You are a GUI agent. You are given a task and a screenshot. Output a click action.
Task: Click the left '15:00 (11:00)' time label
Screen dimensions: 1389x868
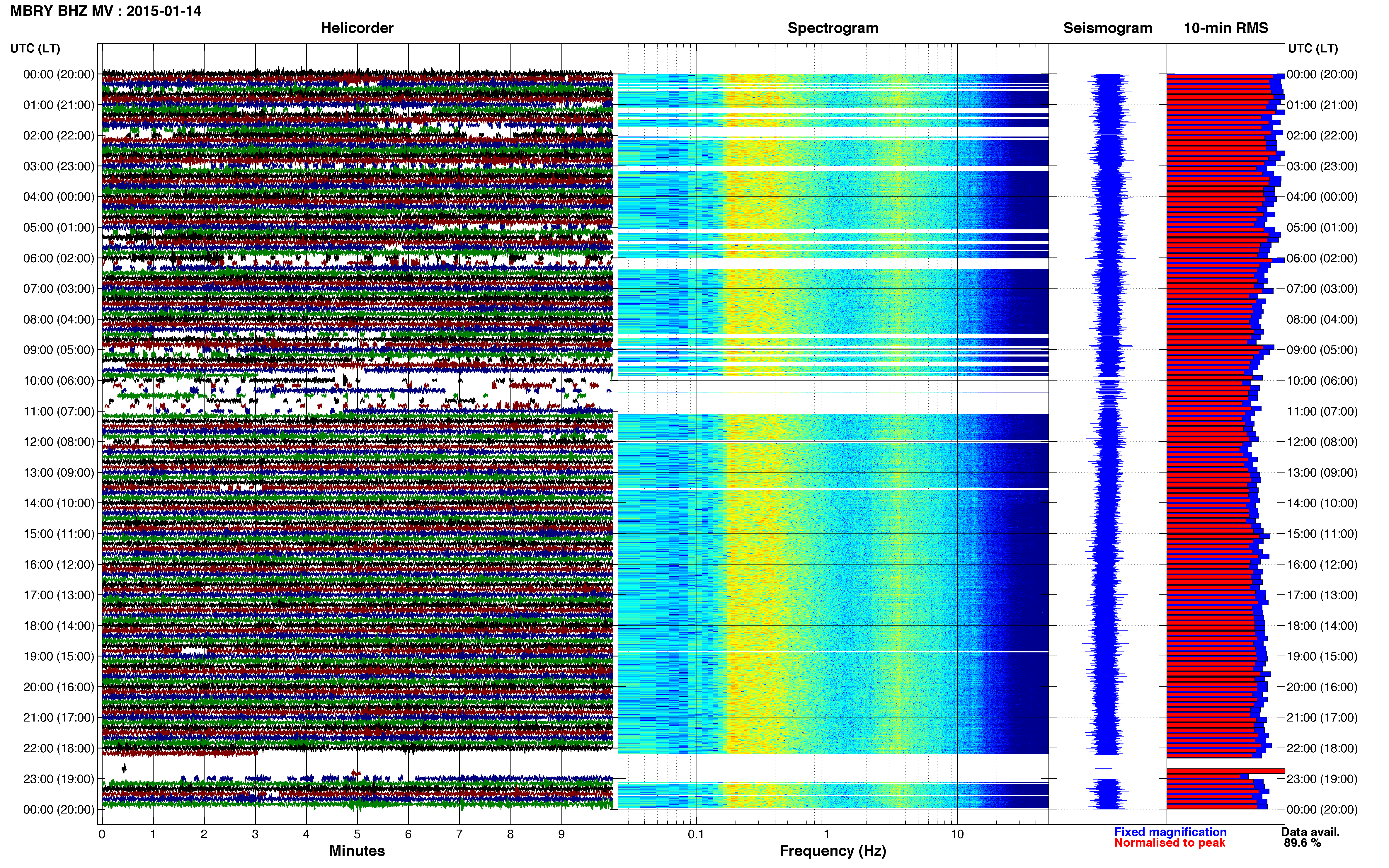coord(59,533)
